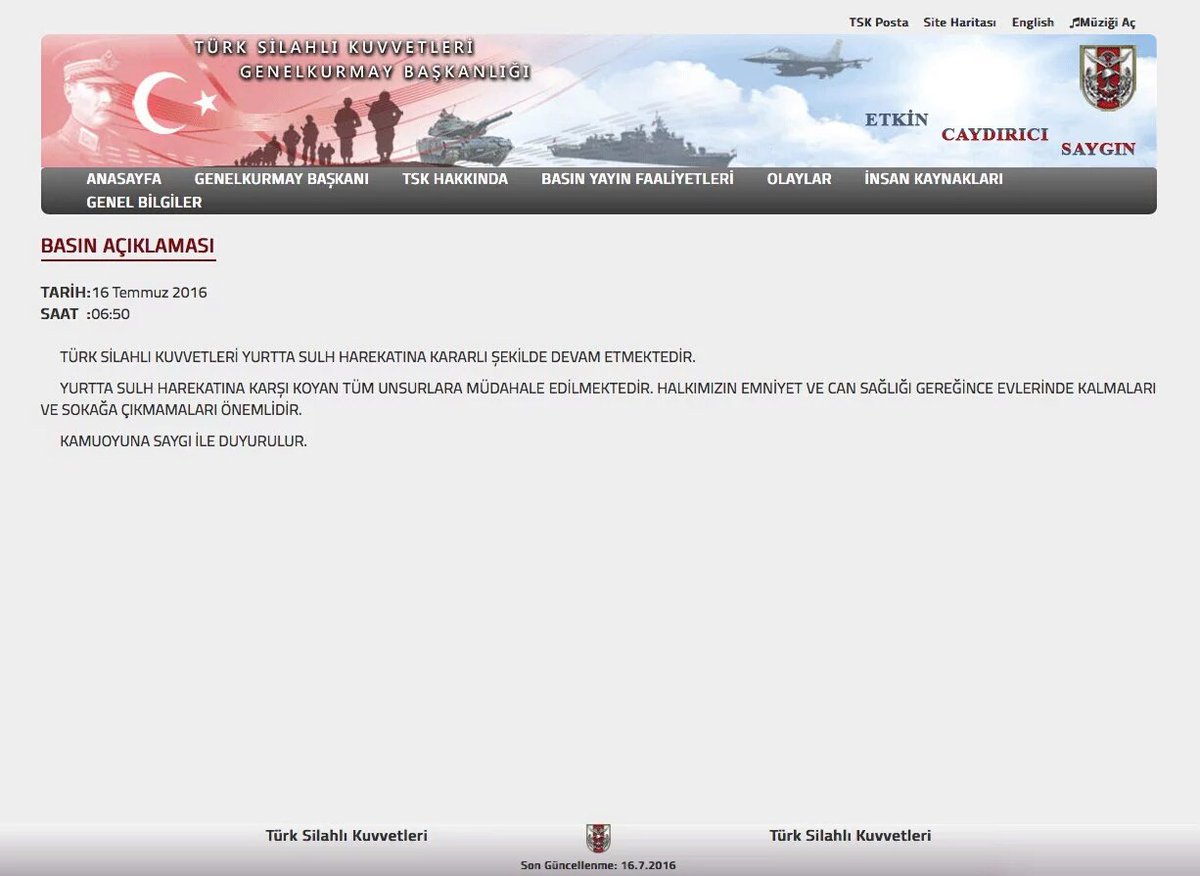Click the Son Güncellenme: 16.7.2016 text
Viewport: 1200px width, 876px height.
598,865
